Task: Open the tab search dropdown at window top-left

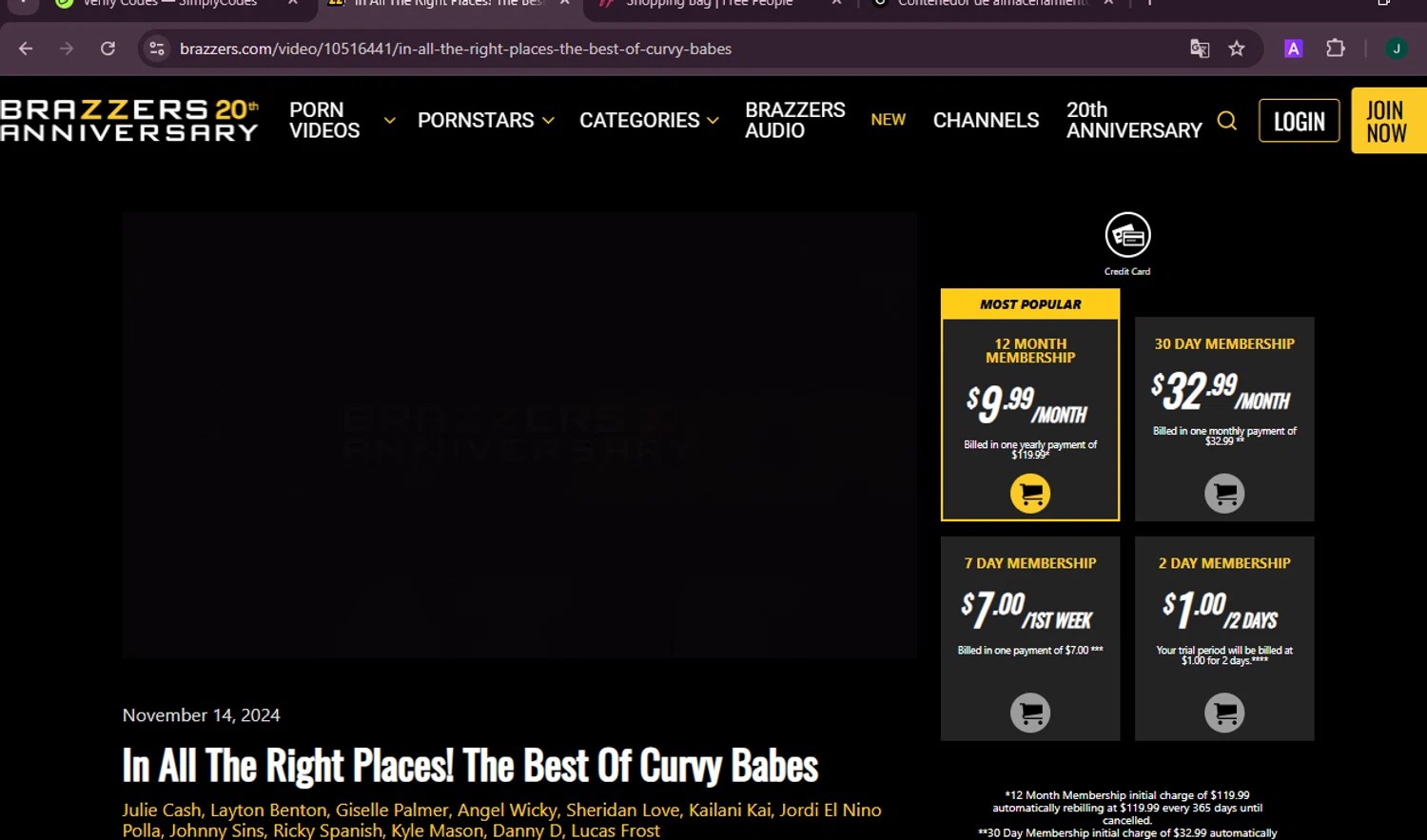Action: 23,4
